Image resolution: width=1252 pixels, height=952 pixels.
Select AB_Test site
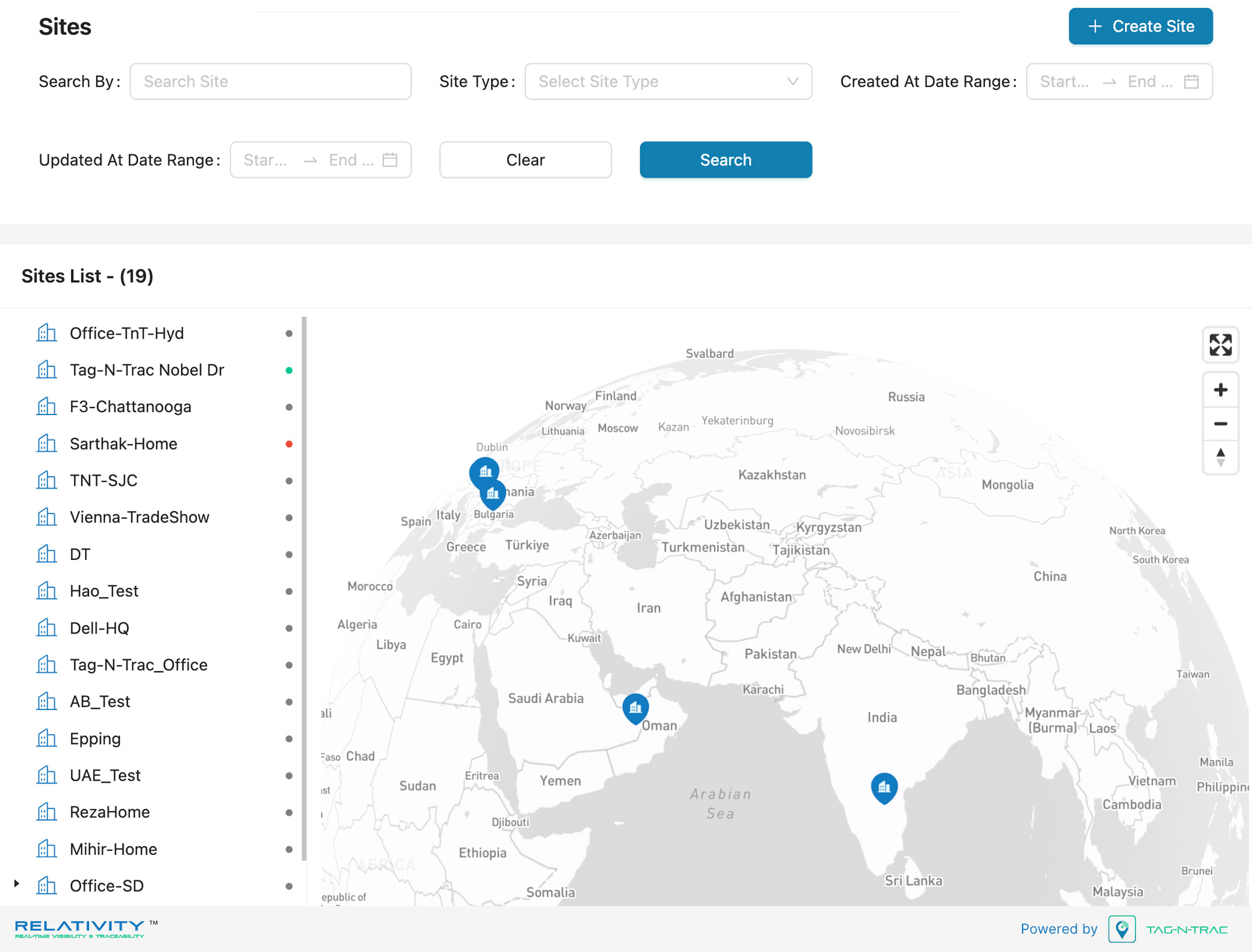pos(100,701)
